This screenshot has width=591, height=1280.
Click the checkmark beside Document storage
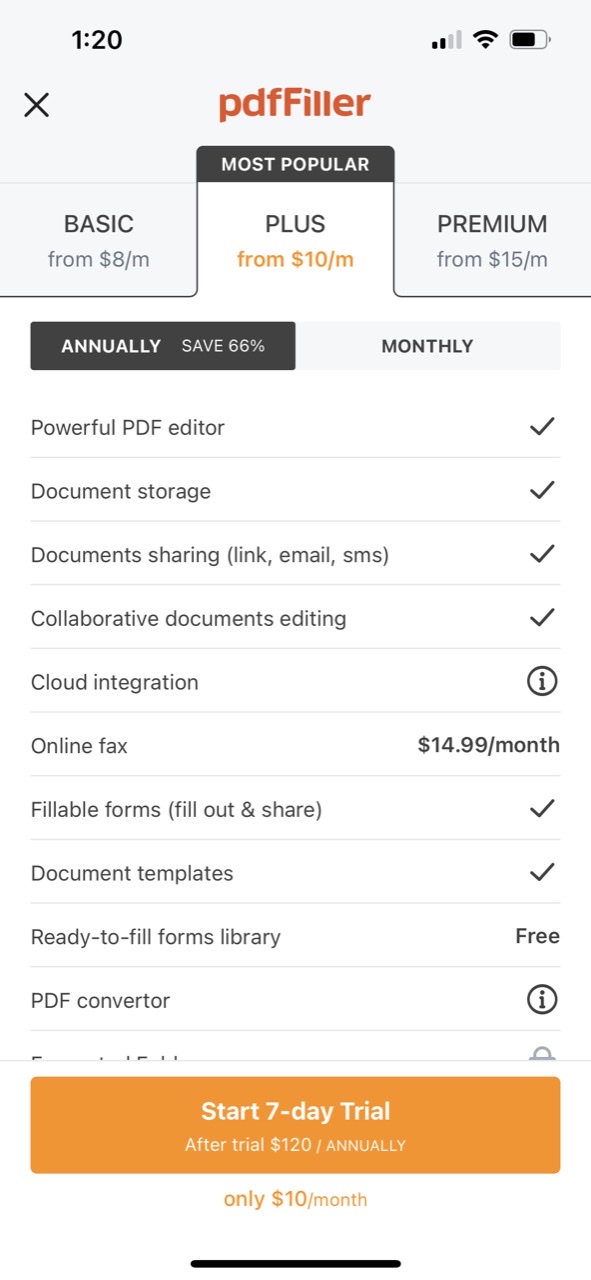(x=542, y=490)
